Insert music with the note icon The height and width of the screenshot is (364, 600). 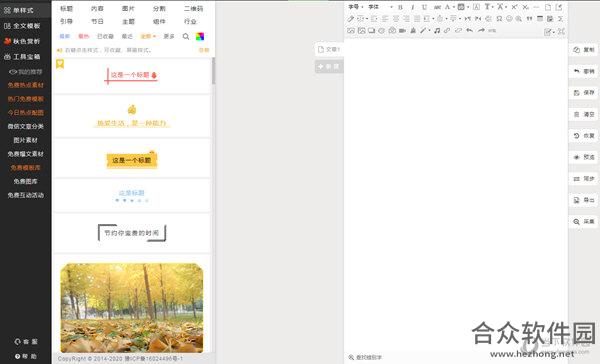pos(437,30)
